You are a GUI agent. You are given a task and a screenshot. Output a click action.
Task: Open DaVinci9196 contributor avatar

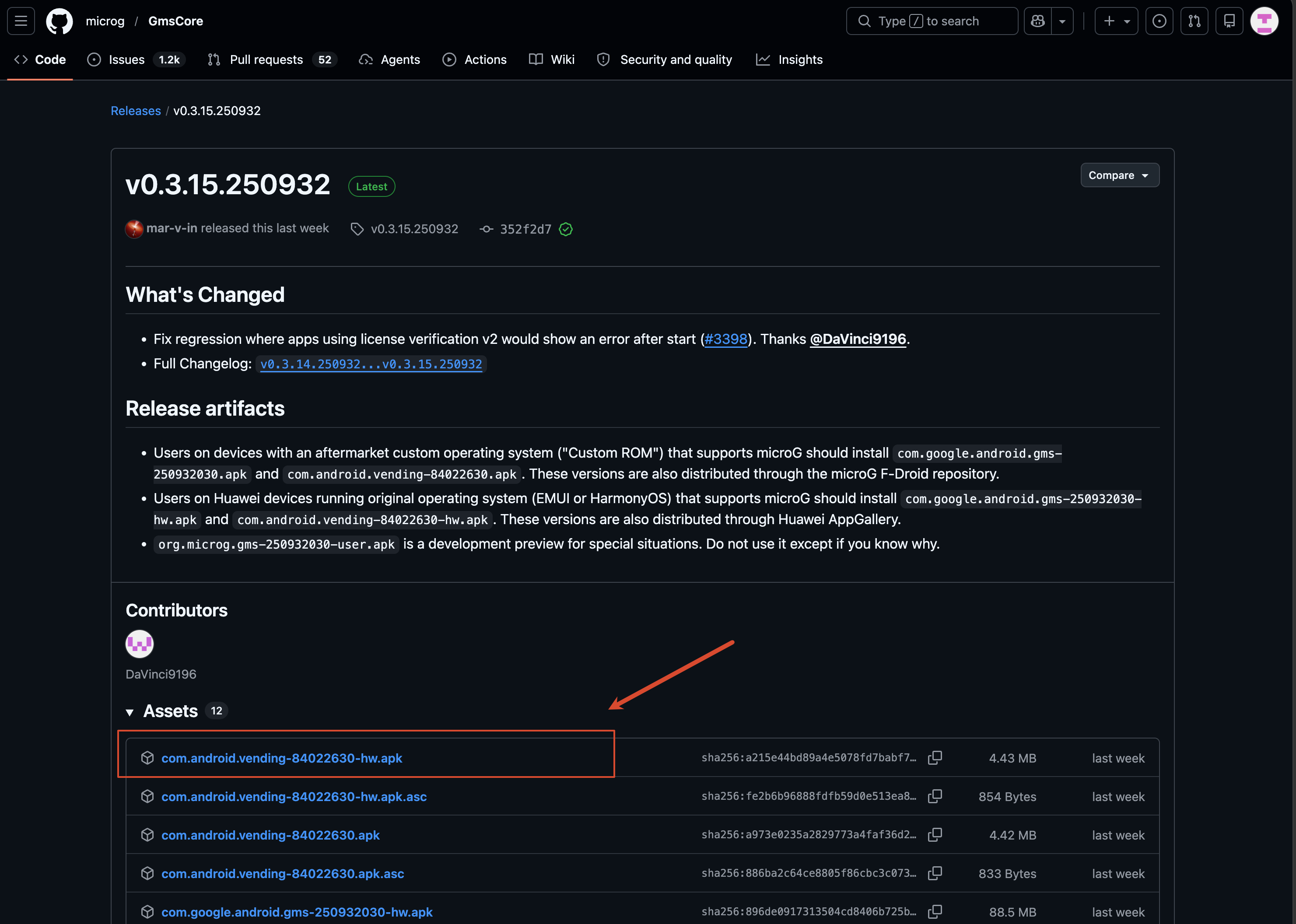coord(140,644)
